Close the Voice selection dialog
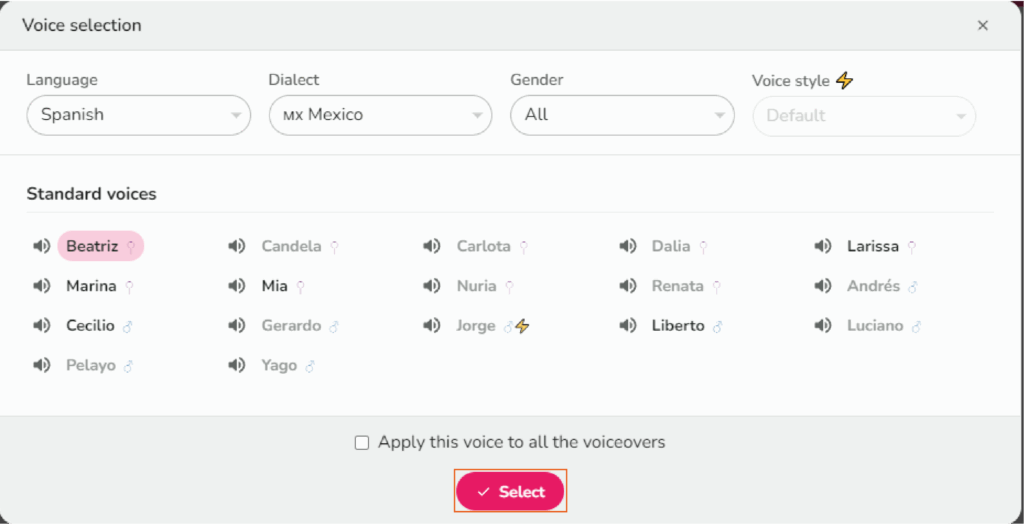Viewport: 1024px width, 524px height. 983,25
